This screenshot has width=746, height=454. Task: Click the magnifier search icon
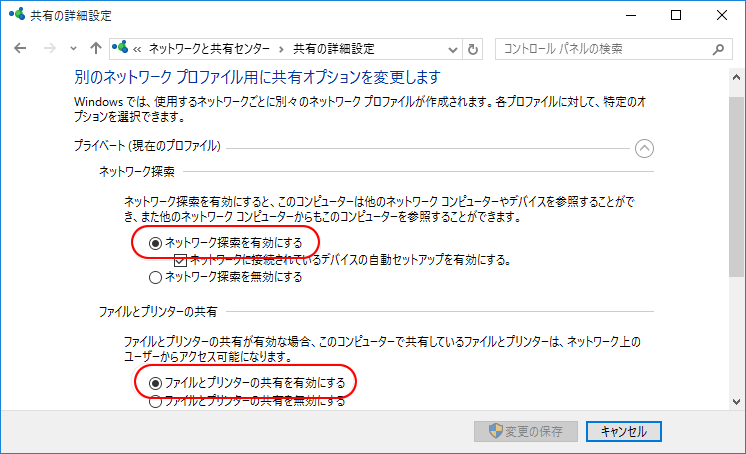(718, 49)
